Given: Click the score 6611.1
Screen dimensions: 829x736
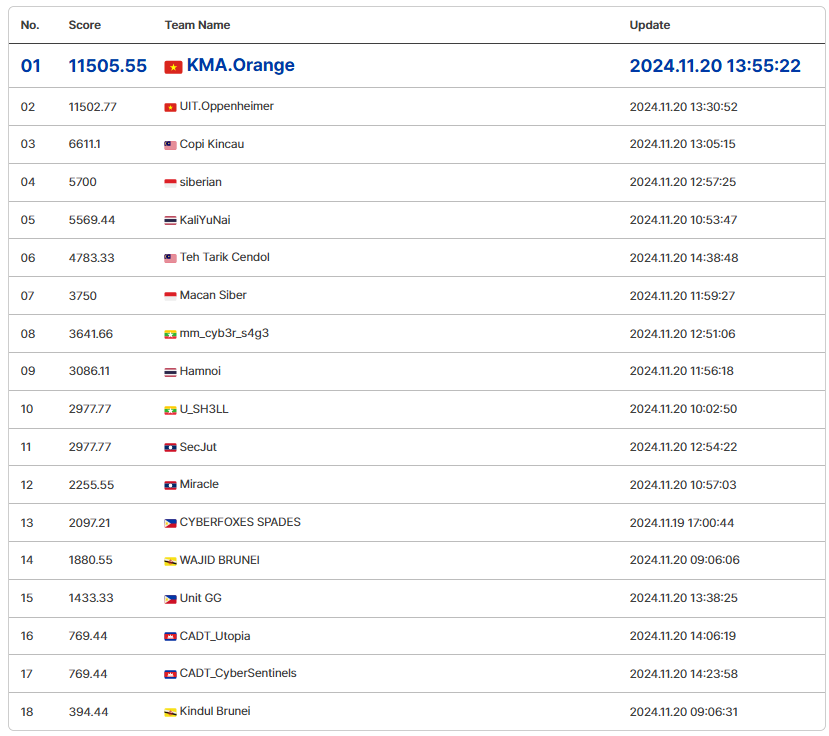Looking at the screenshot, I should coord(85,144).
